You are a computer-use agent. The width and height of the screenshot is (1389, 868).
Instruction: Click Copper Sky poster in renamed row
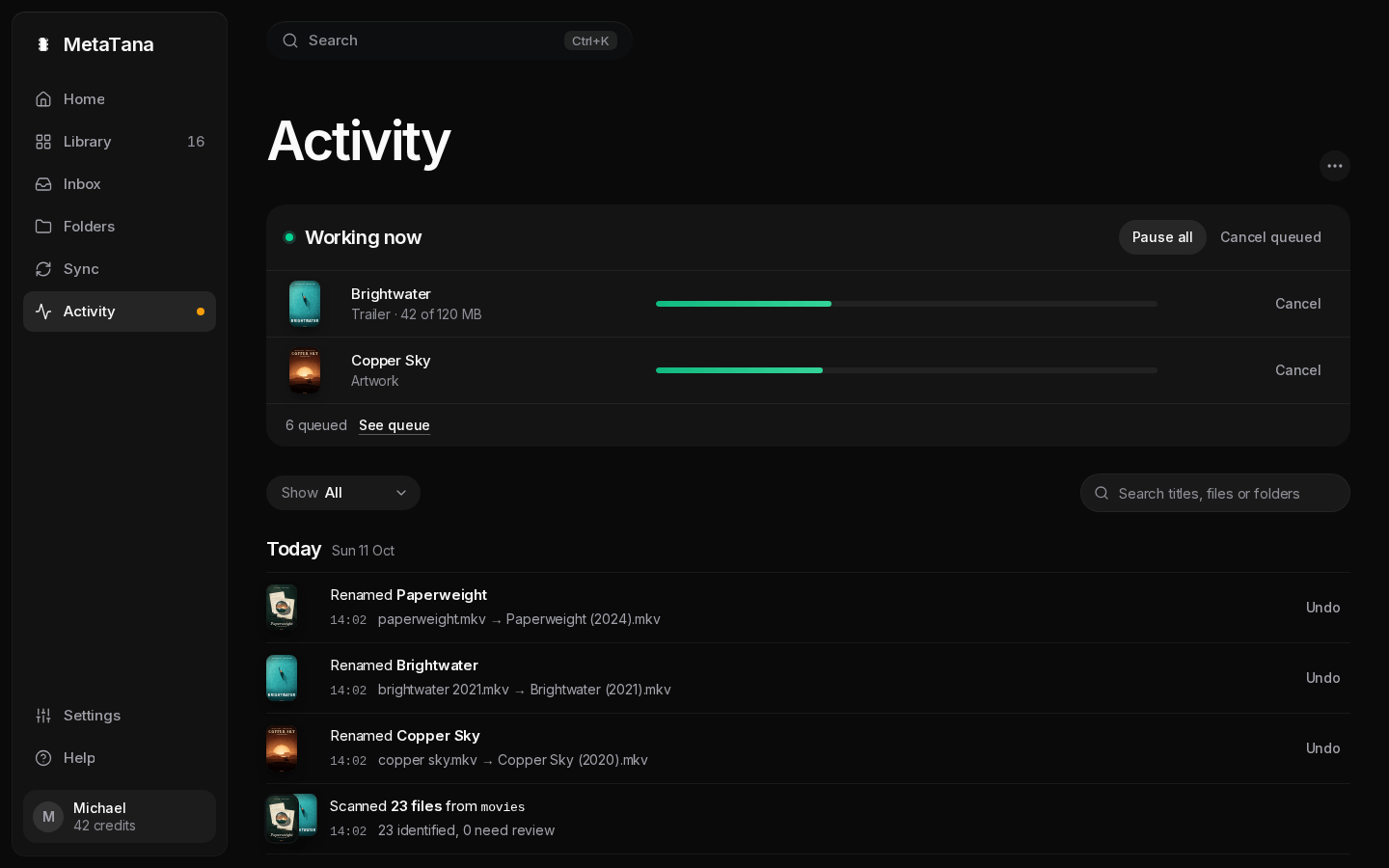pos(282,748)
